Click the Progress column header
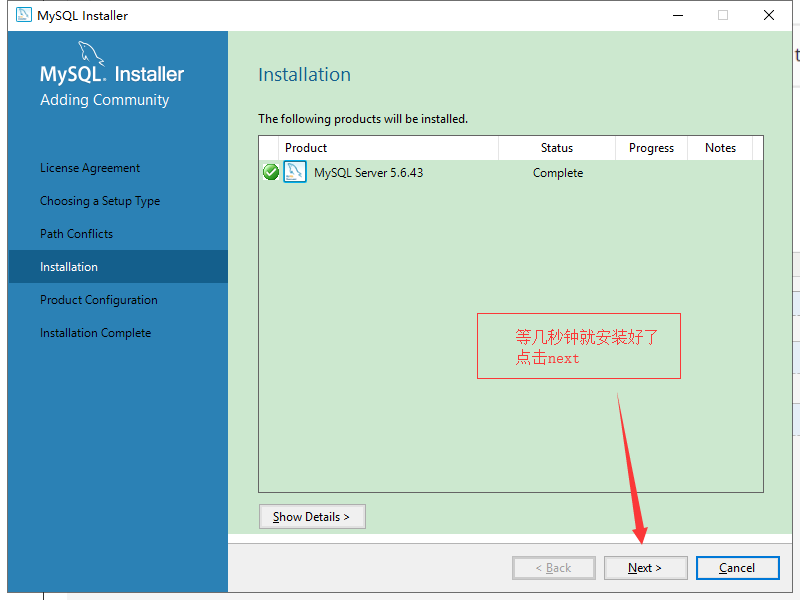Screen dimensions: 800x600 pyautogui.click(x=651, y=148)
